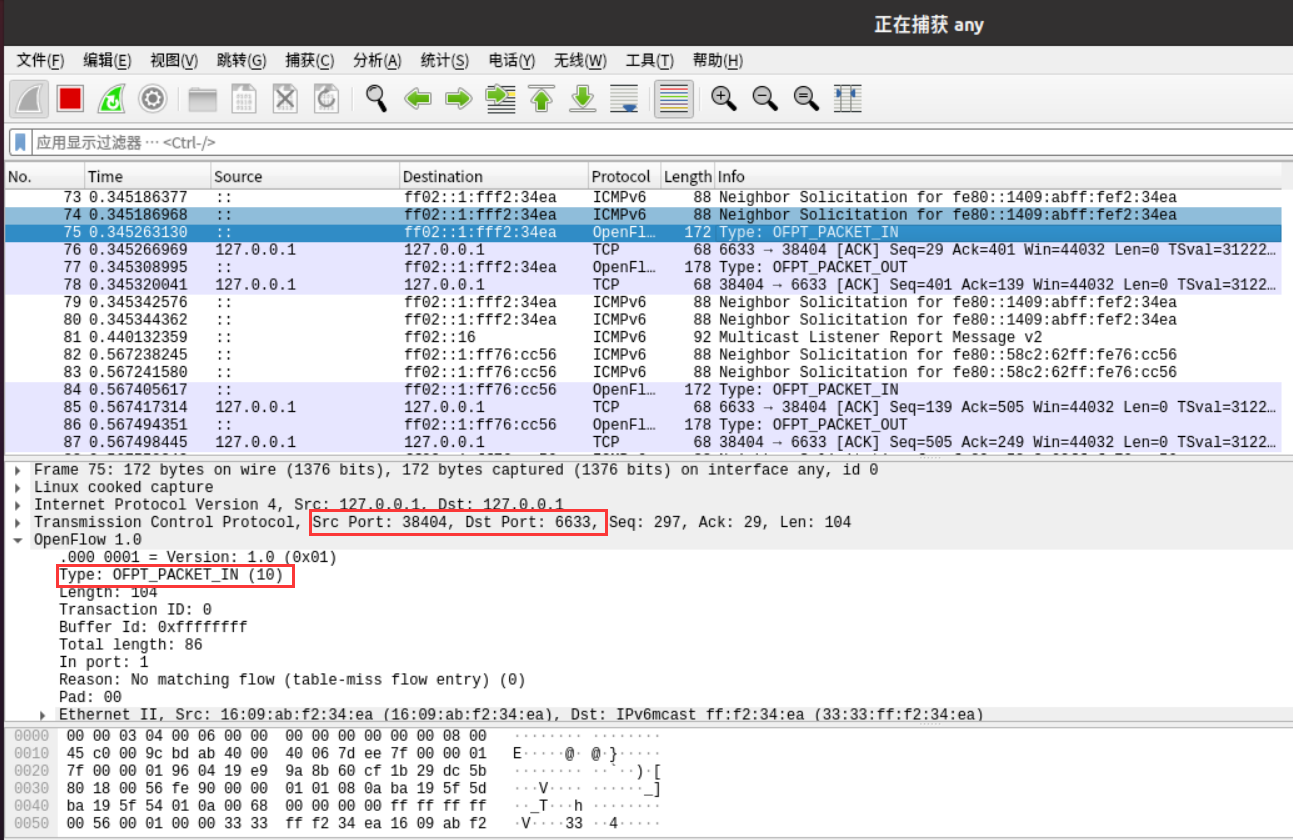
Task: Click the go to specified packet icon
Action: click(x=499, y=99)
